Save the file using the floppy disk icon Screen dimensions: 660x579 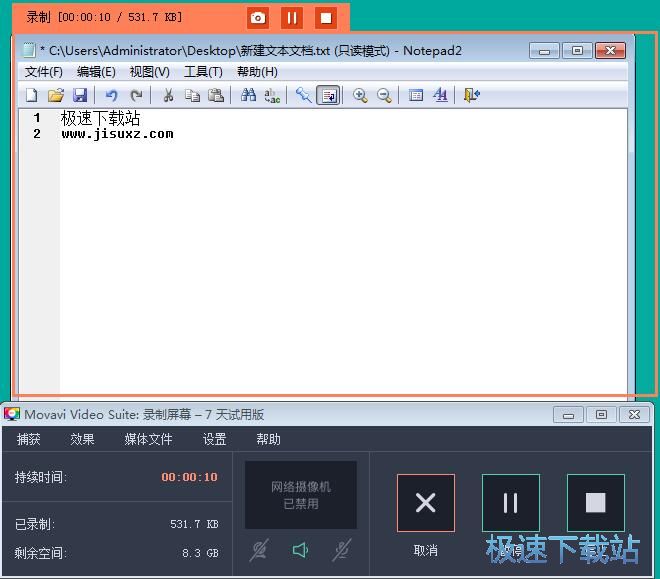80,95
